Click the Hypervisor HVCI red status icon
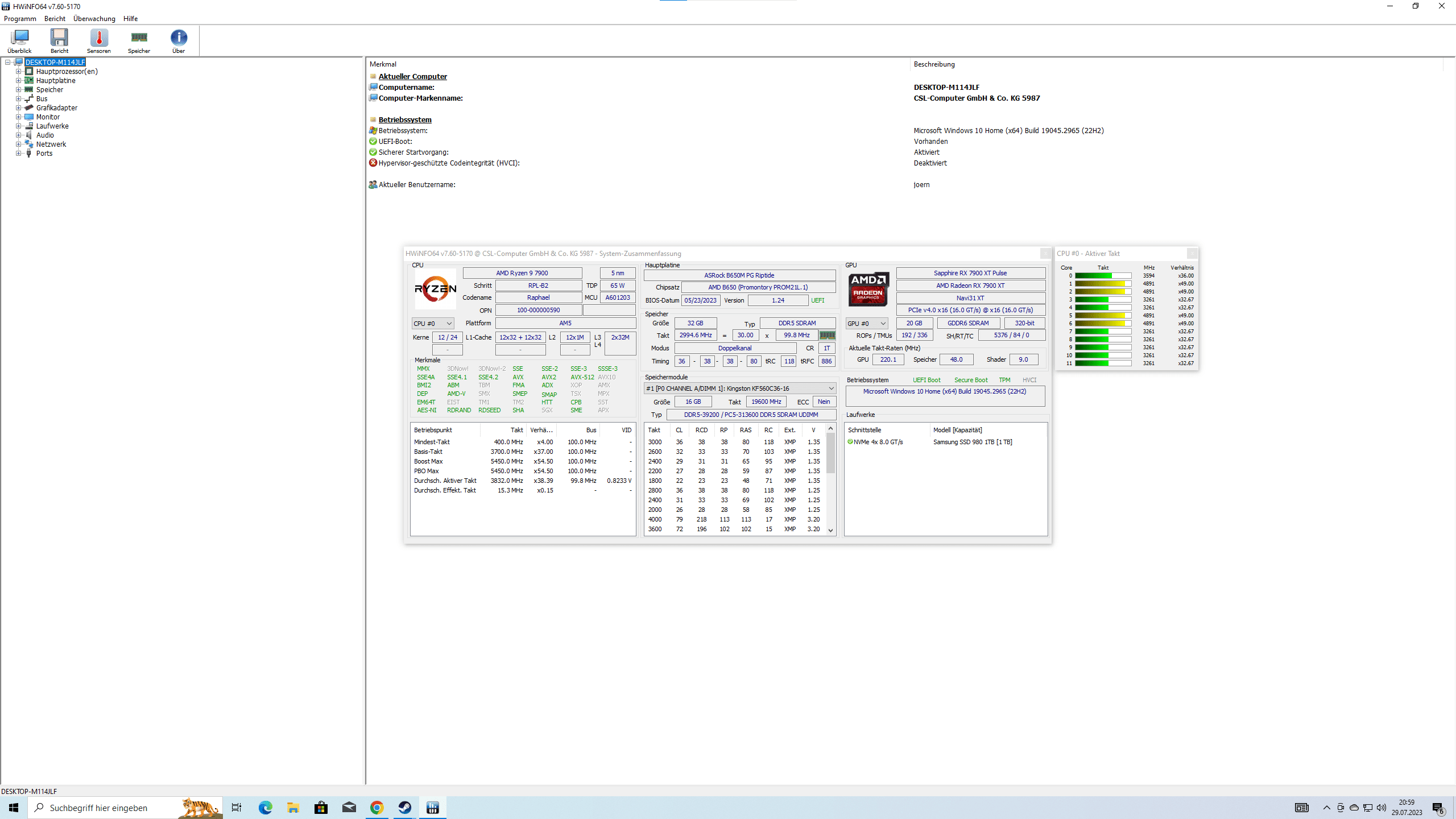This screenshot has height=819, width=1456. click(373, 163)
